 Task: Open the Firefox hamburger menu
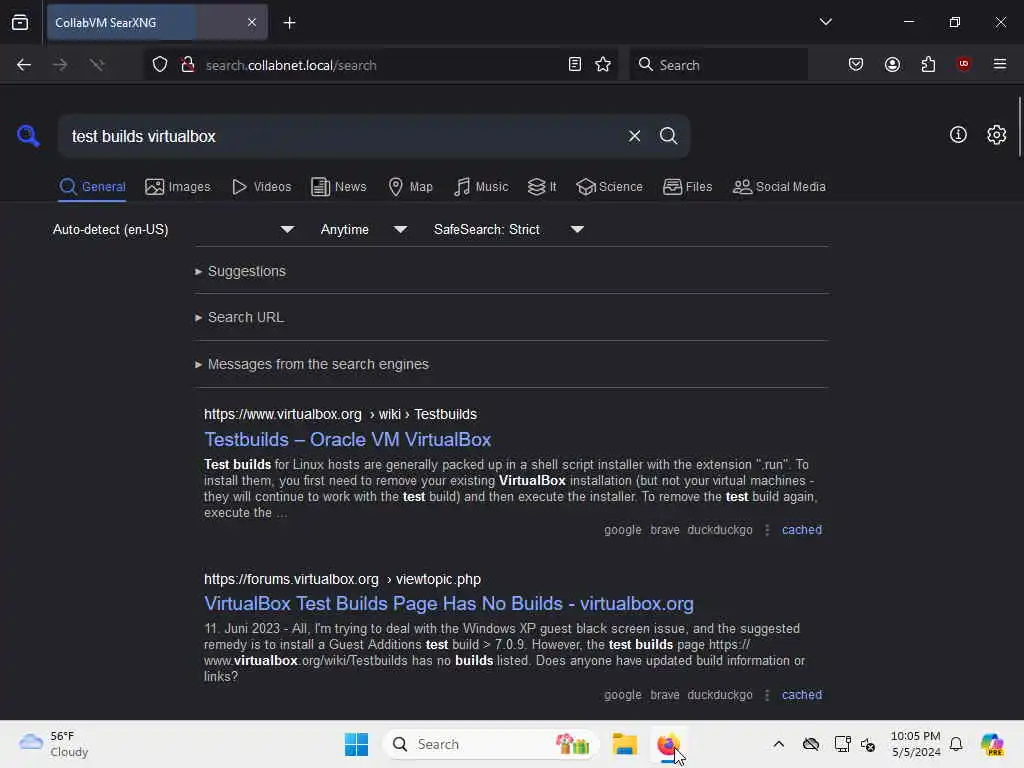(x=999, y=64)
